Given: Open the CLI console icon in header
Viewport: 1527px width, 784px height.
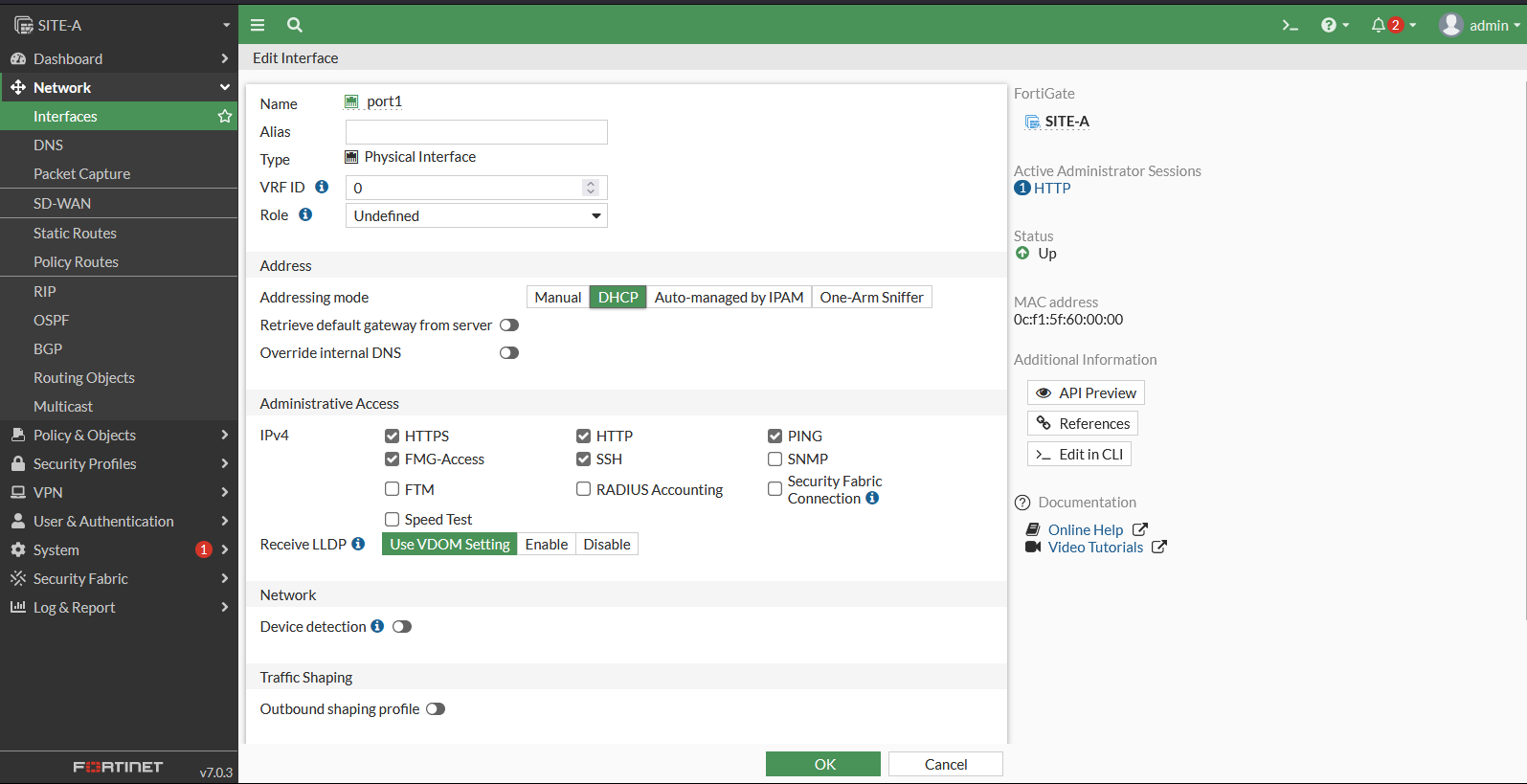Looking at the screenshot, I should [x=1290, y=25].
